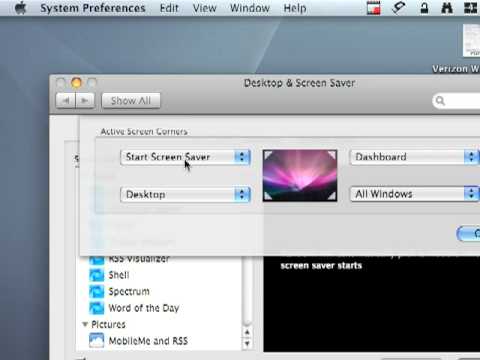Open the Dashboard corner dropdown
The width and height of the screenshot is (480, 360).
point(415,157)
